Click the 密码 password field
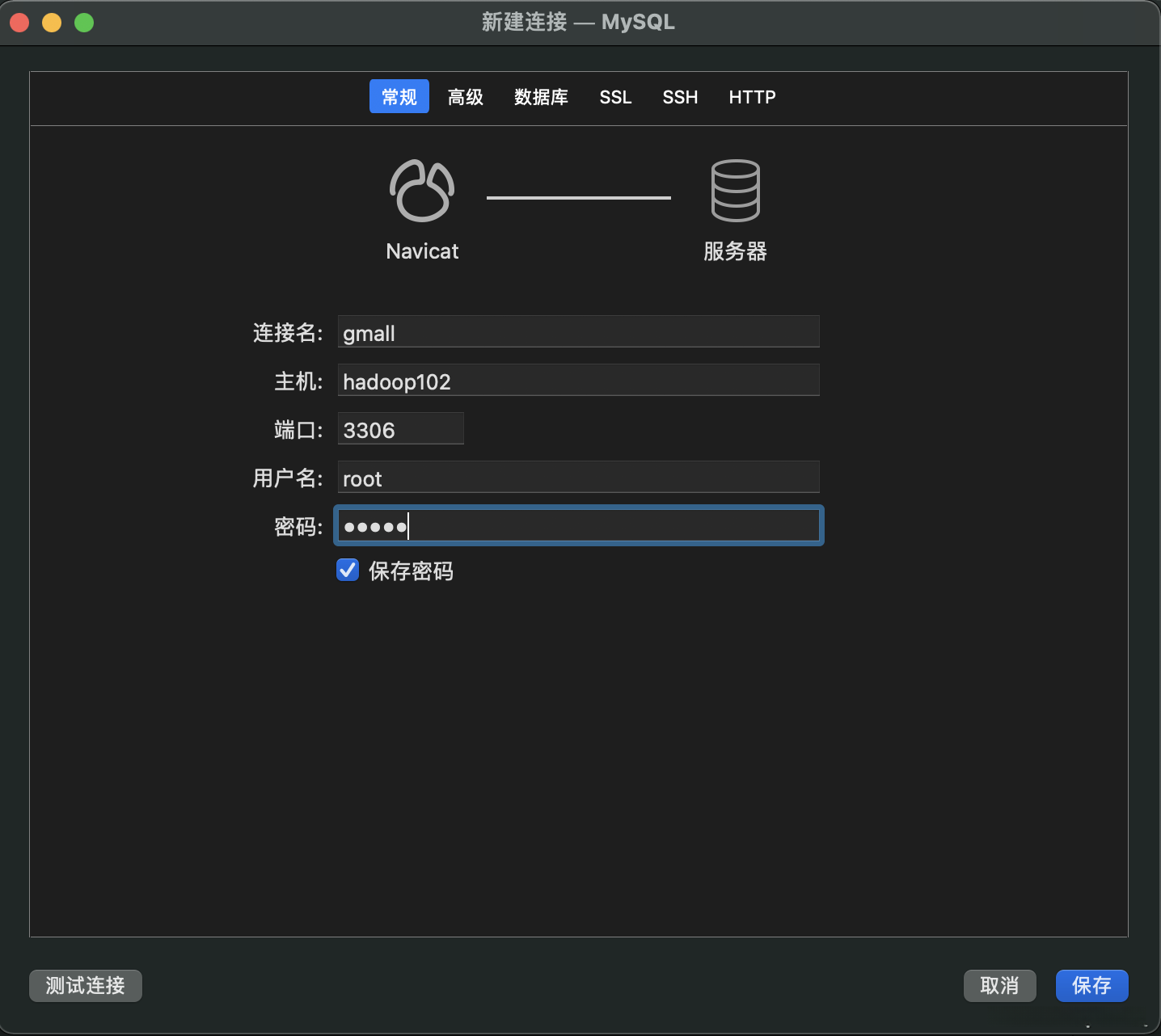Viewport: 1161px width, 1036px height. 578,525
